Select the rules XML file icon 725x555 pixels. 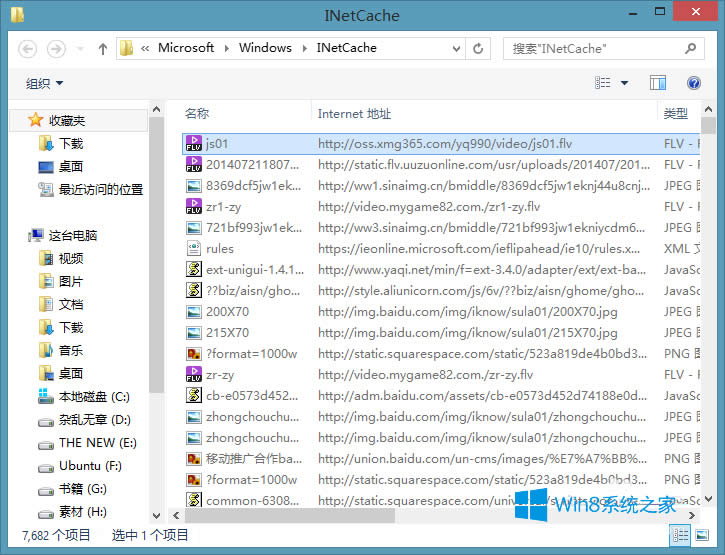point(194,249)
